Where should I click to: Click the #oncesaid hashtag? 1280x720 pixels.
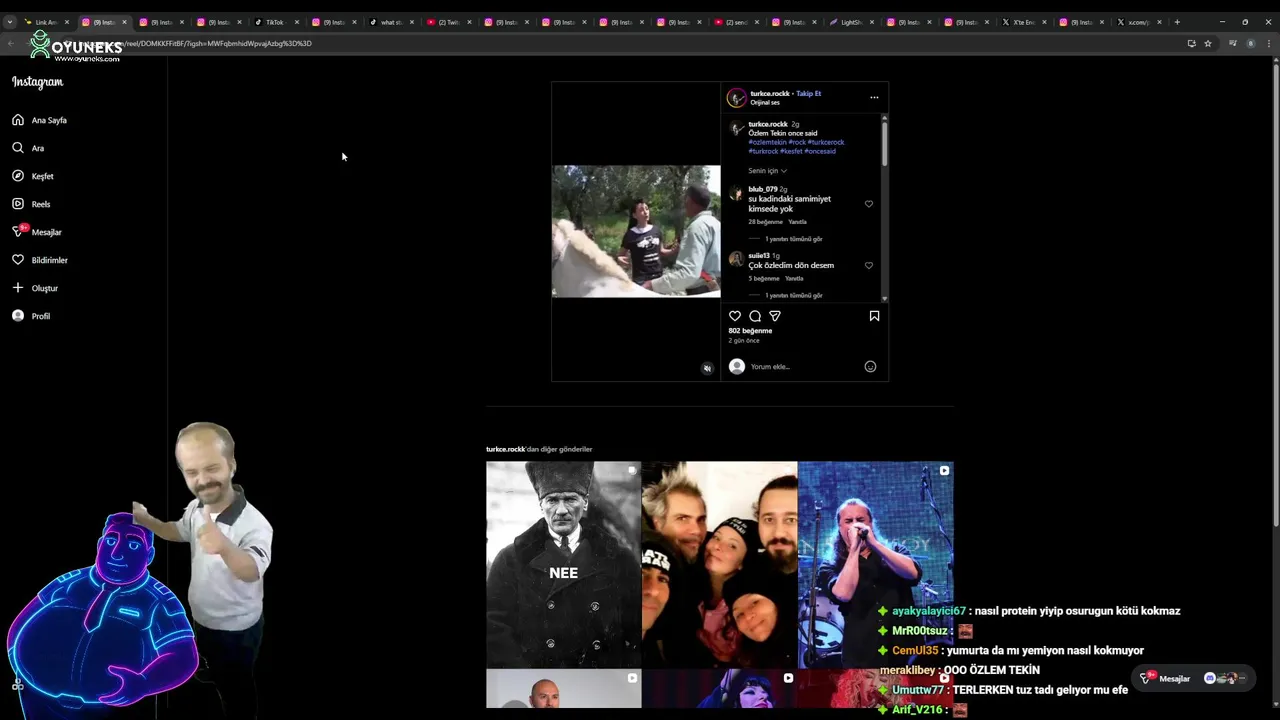[x=820, y=151]
